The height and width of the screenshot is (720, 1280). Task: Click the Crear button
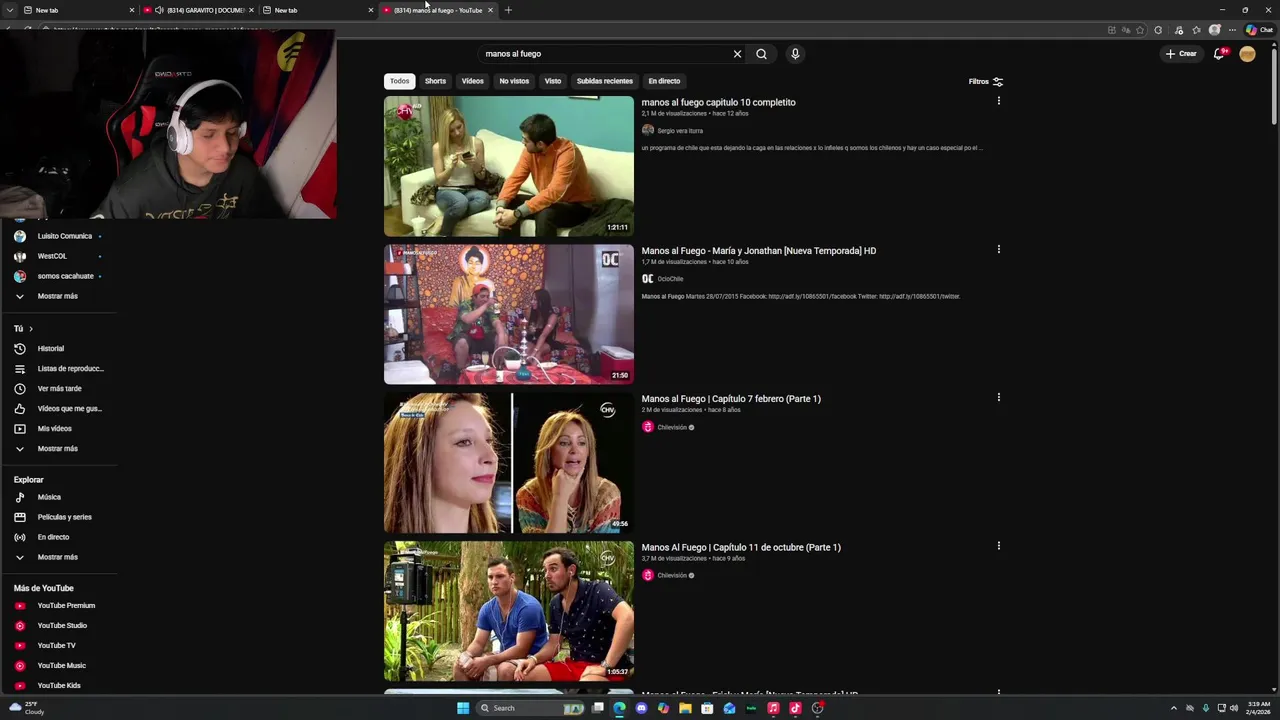[1181, 54]
